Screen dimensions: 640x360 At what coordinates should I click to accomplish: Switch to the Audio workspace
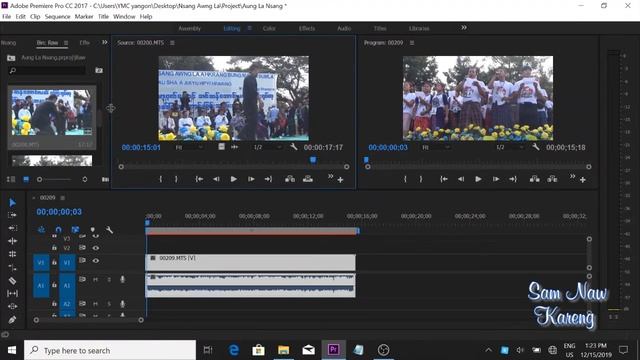point(344,29)
